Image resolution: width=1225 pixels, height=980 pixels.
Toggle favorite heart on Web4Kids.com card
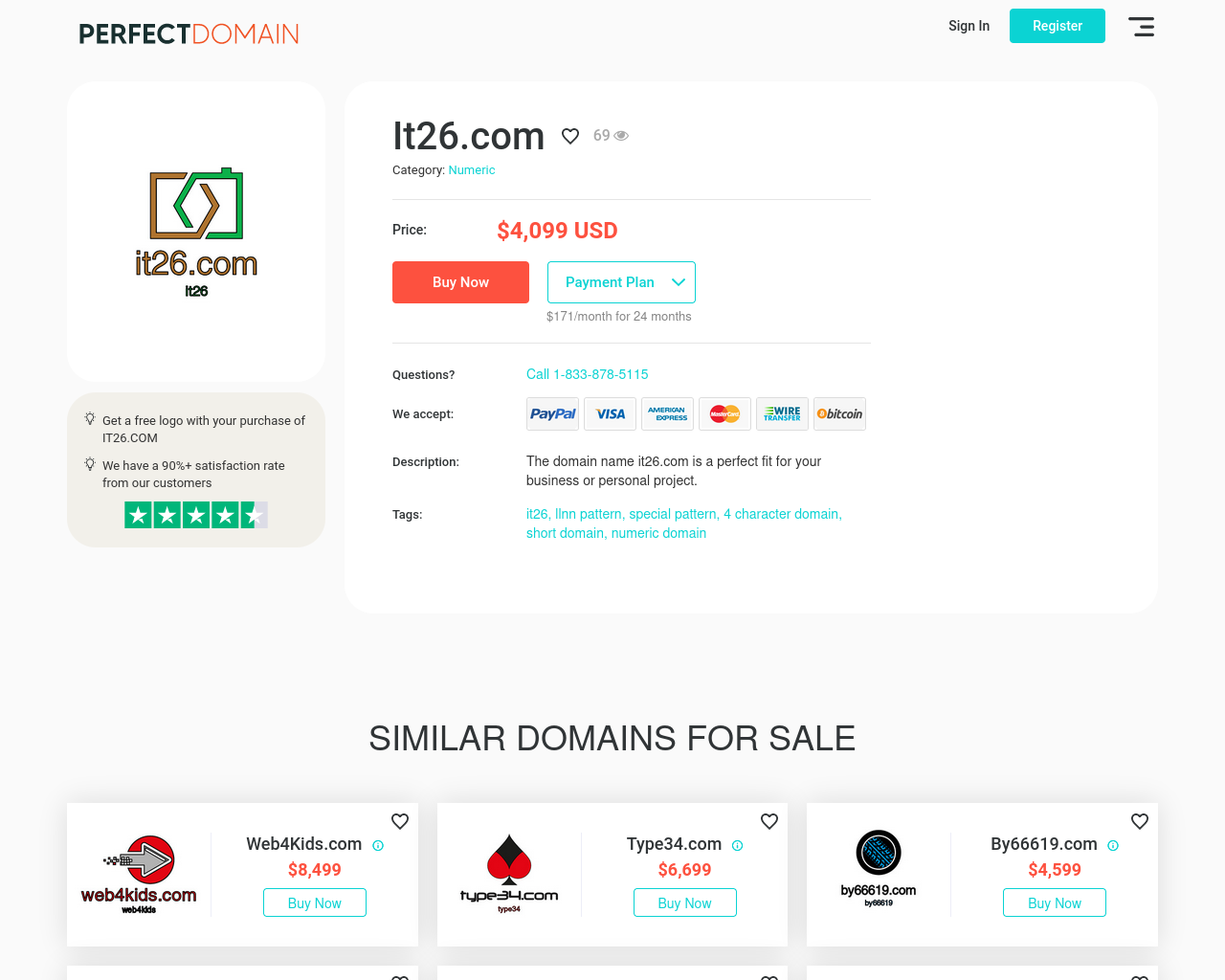click(400, 821)
